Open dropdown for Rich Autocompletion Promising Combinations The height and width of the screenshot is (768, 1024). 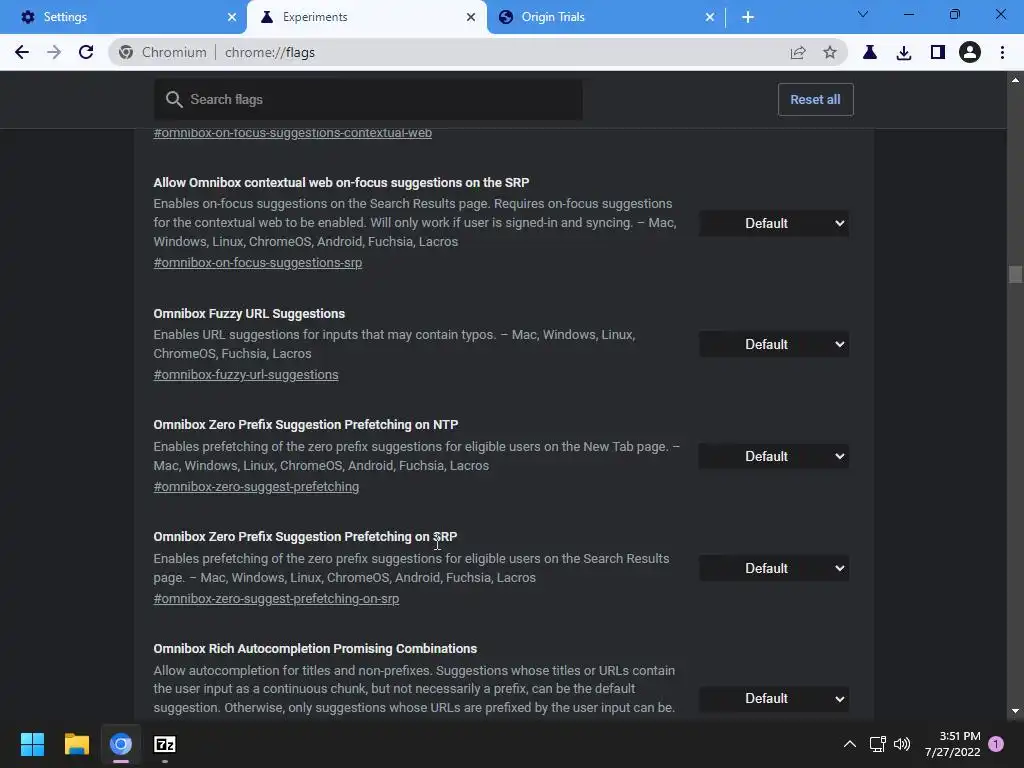tap(774, 699)
